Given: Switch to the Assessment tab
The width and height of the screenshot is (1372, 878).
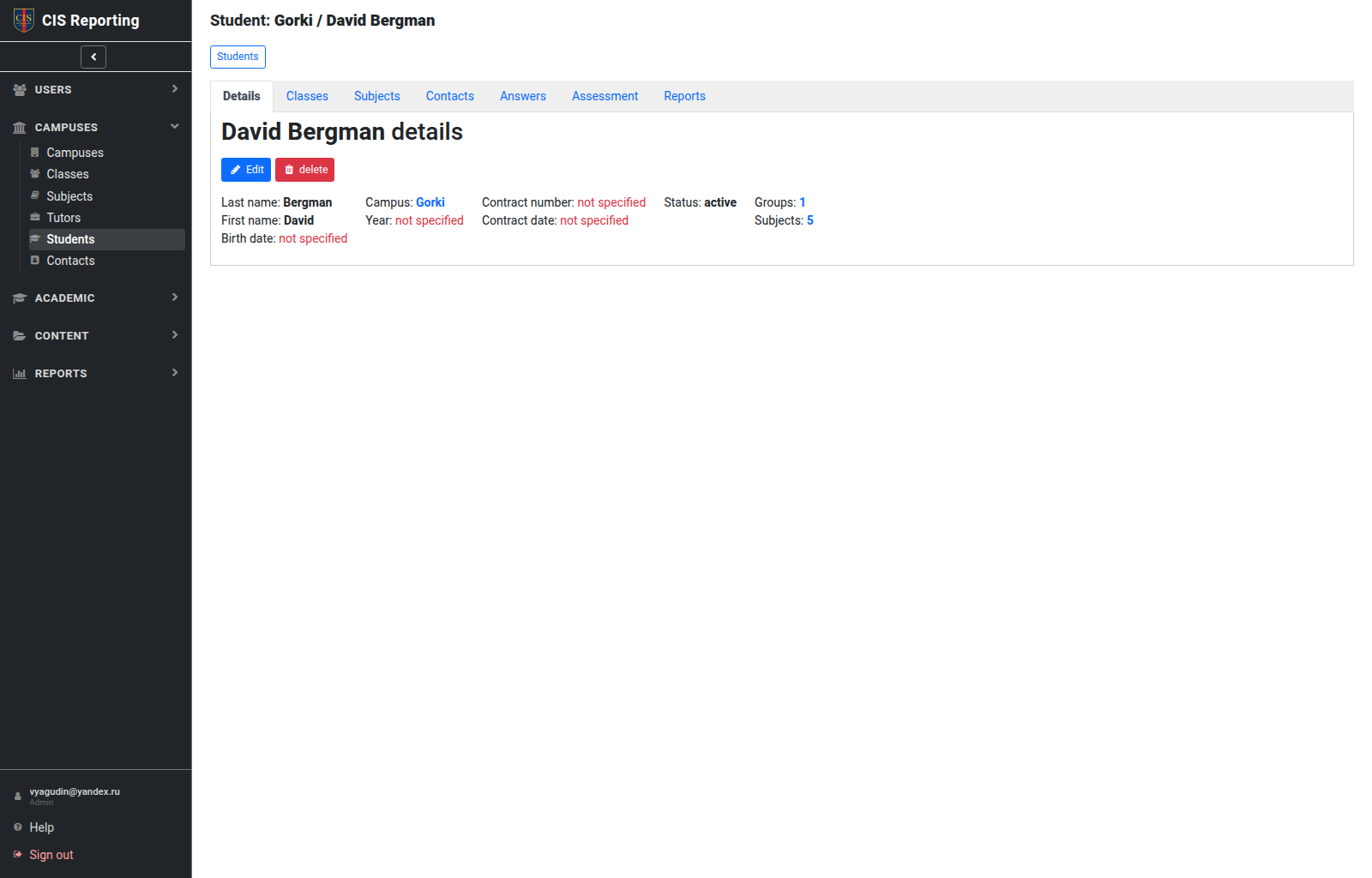Looking at the screenshot, I should 605,96.
